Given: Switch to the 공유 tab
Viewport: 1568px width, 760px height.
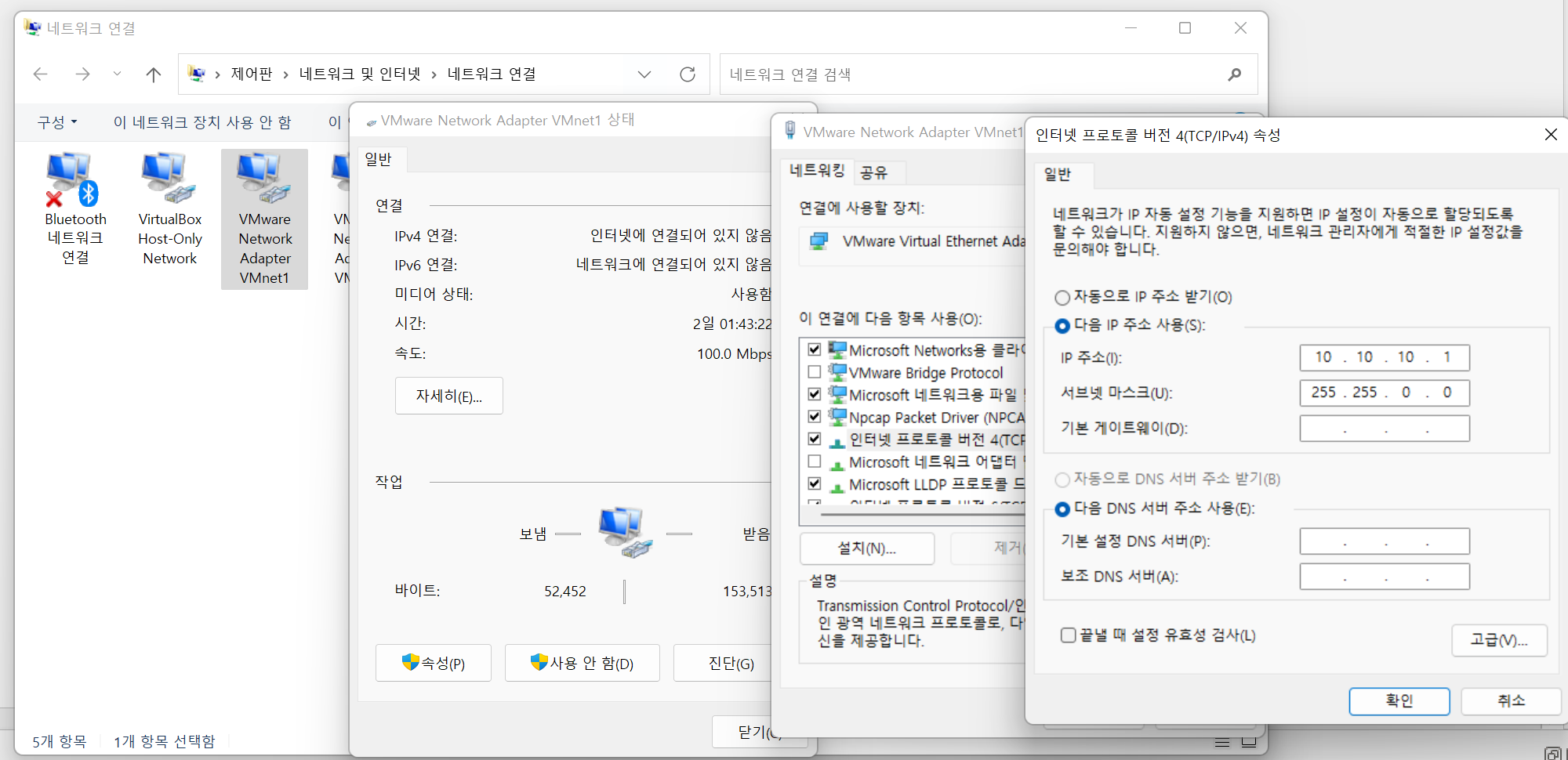Looking at the screenshot, I should tap(873, 172).
